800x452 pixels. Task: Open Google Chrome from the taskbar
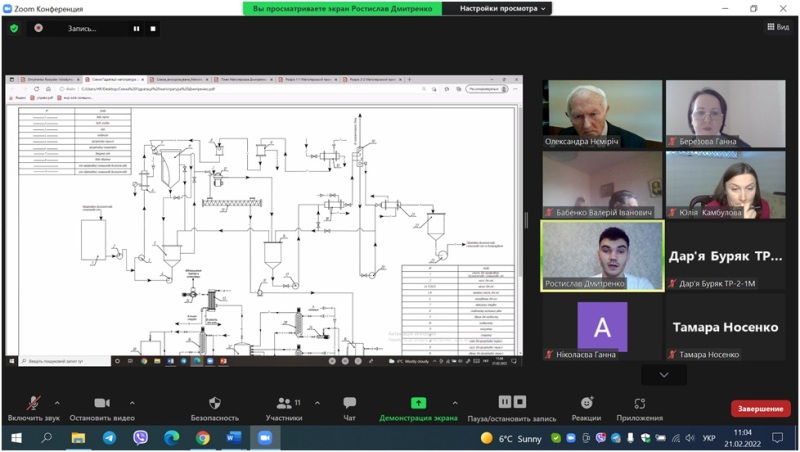[203, 438]
